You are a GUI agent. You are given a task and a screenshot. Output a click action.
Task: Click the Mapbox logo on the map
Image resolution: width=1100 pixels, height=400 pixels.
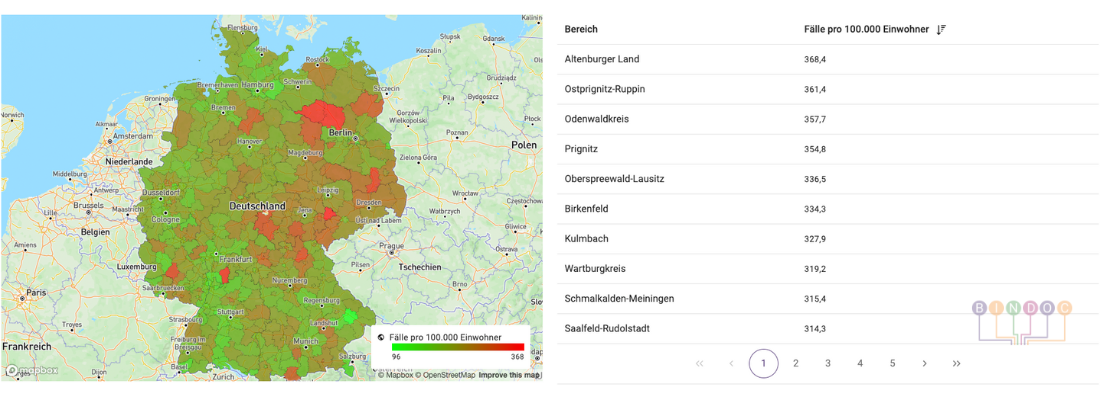coord(32,370)
